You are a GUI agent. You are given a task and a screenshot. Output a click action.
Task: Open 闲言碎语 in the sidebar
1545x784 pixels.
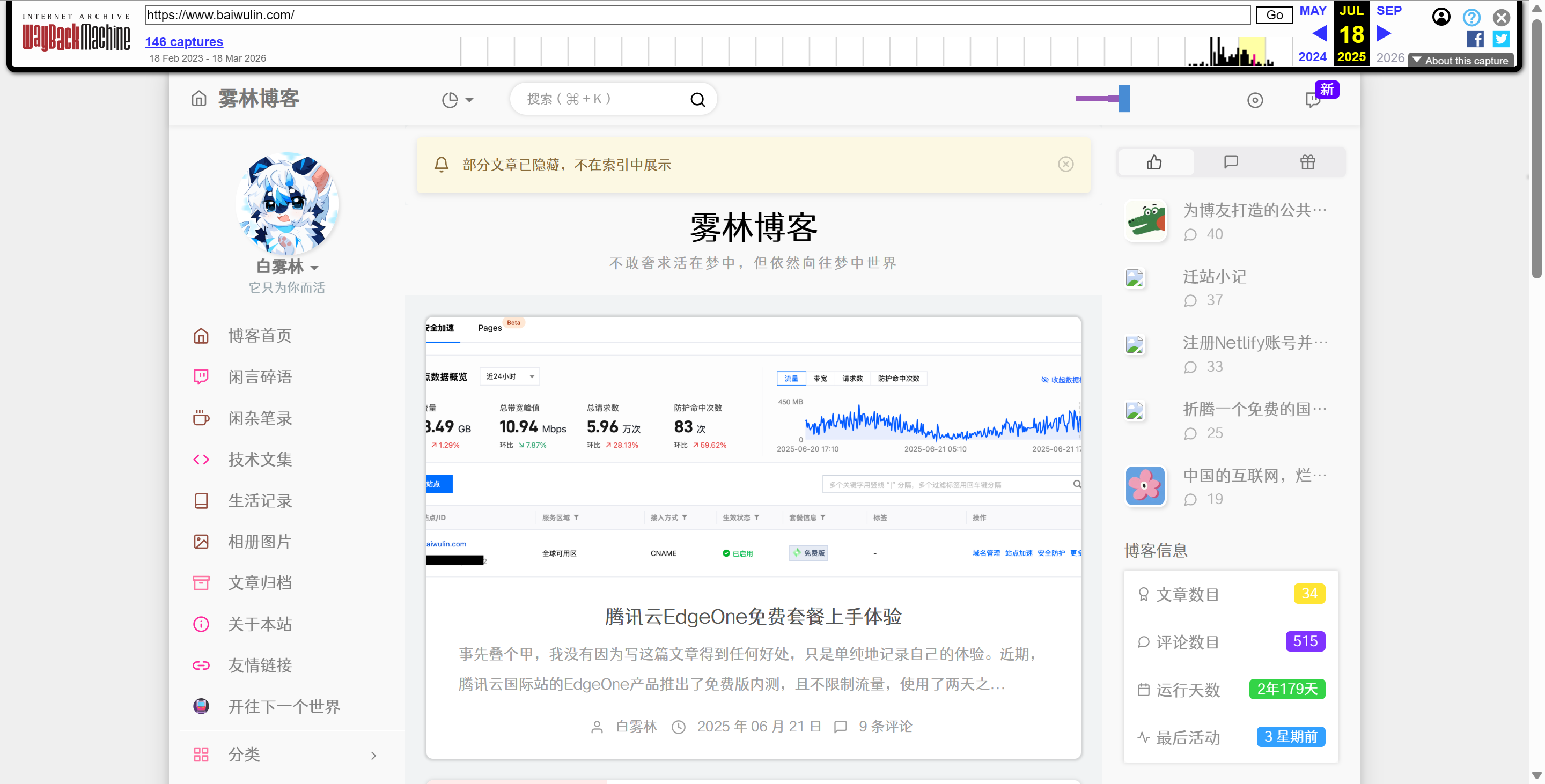[x=260, y=377]
